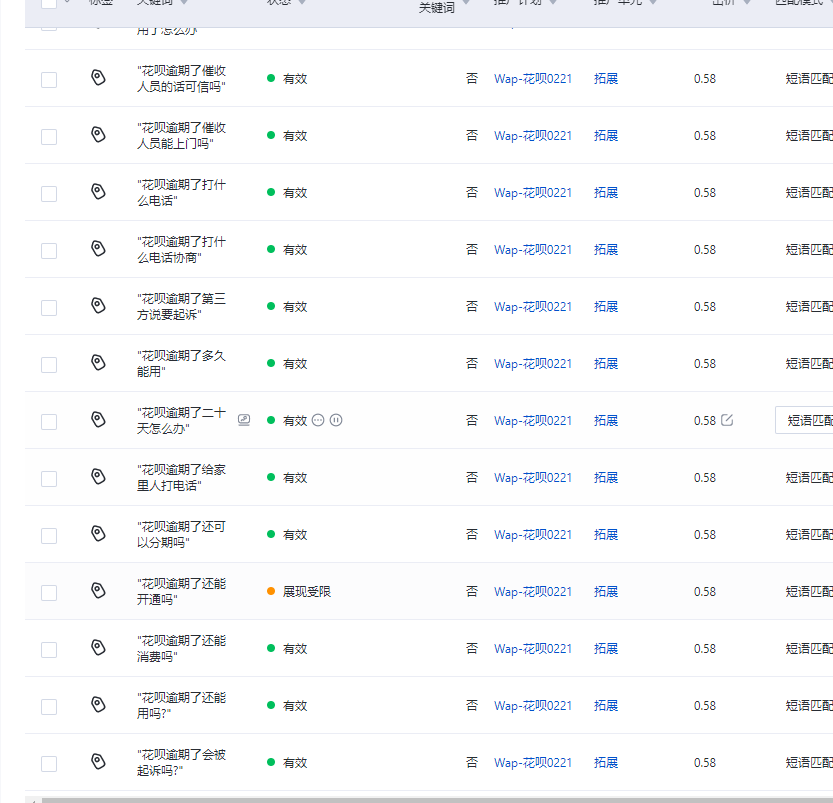
Task: Open 拓展 unit in 催收人员能上门吗 row
Action: tap(606, 135)
